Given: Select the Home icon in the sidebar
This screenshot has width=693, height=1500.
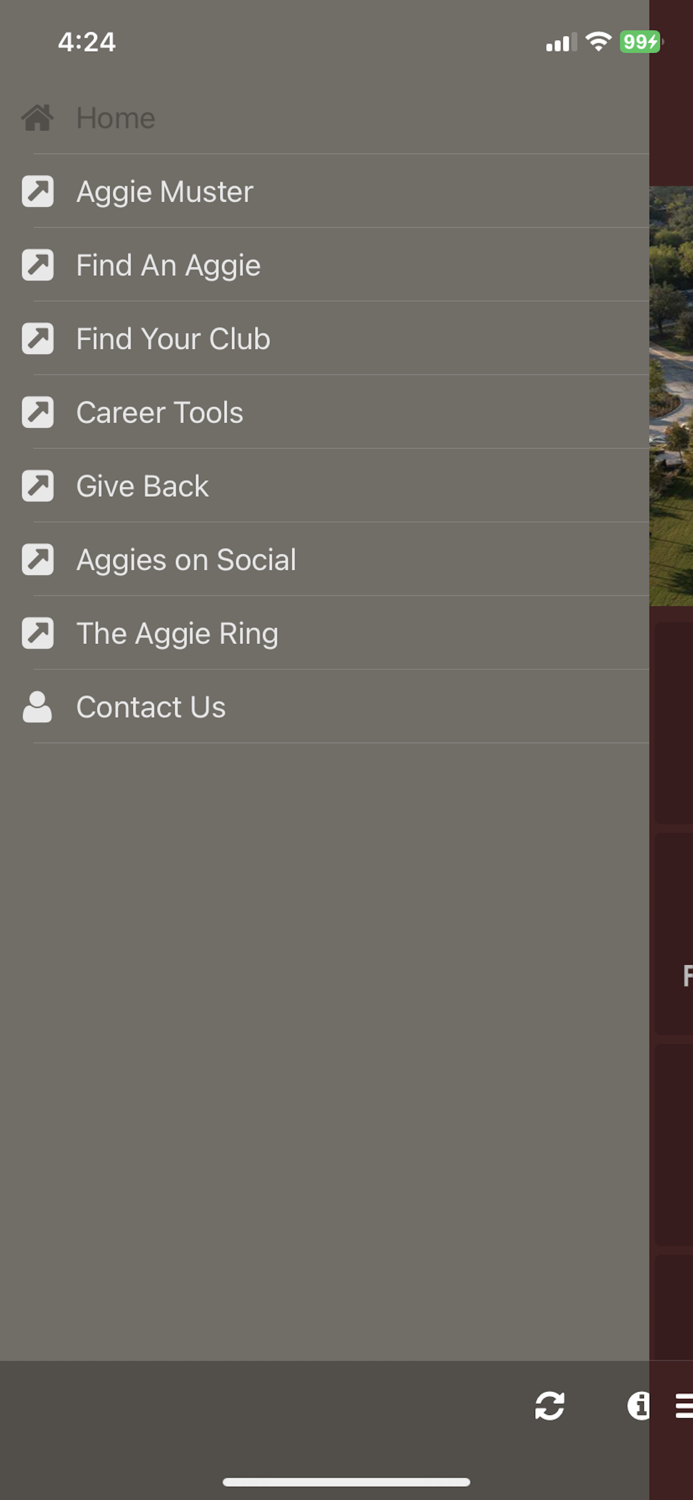Looking at the screenshot, I should [37, 117].
